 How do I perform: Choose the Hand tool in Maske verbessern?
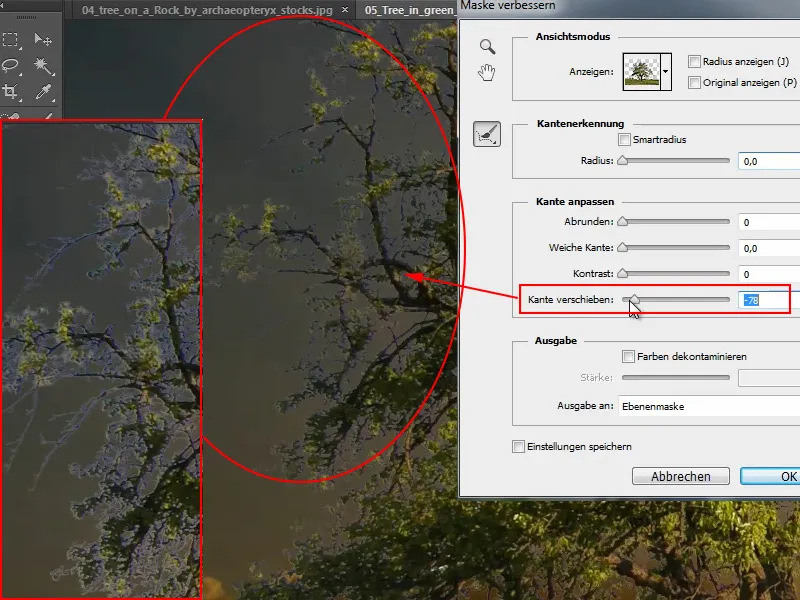click(x=487, y=72)
